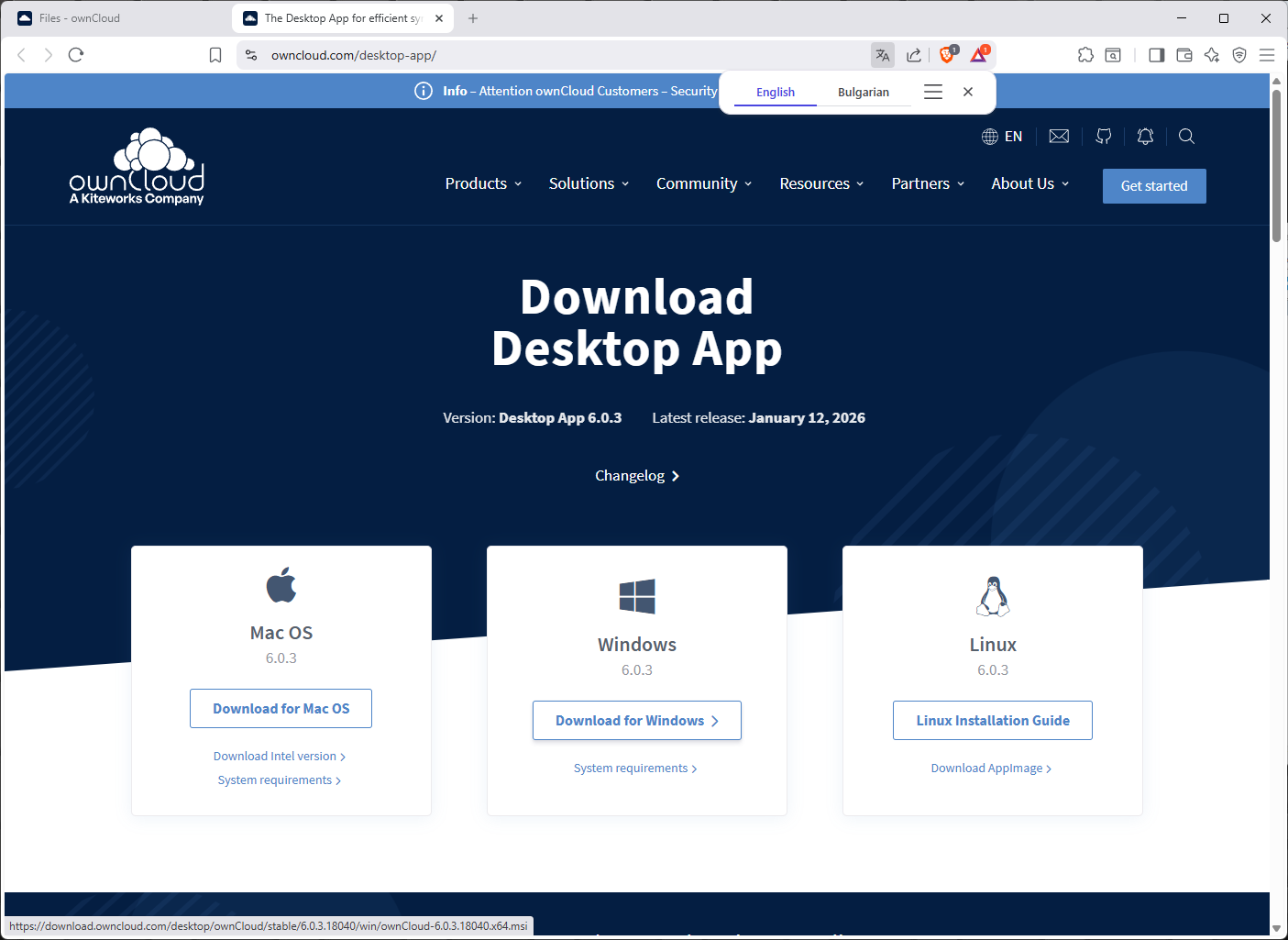Expand the Solutions navigation dropdown
Image resolution: width=1288 pixels, height=940 pixels.
point(589,183)
